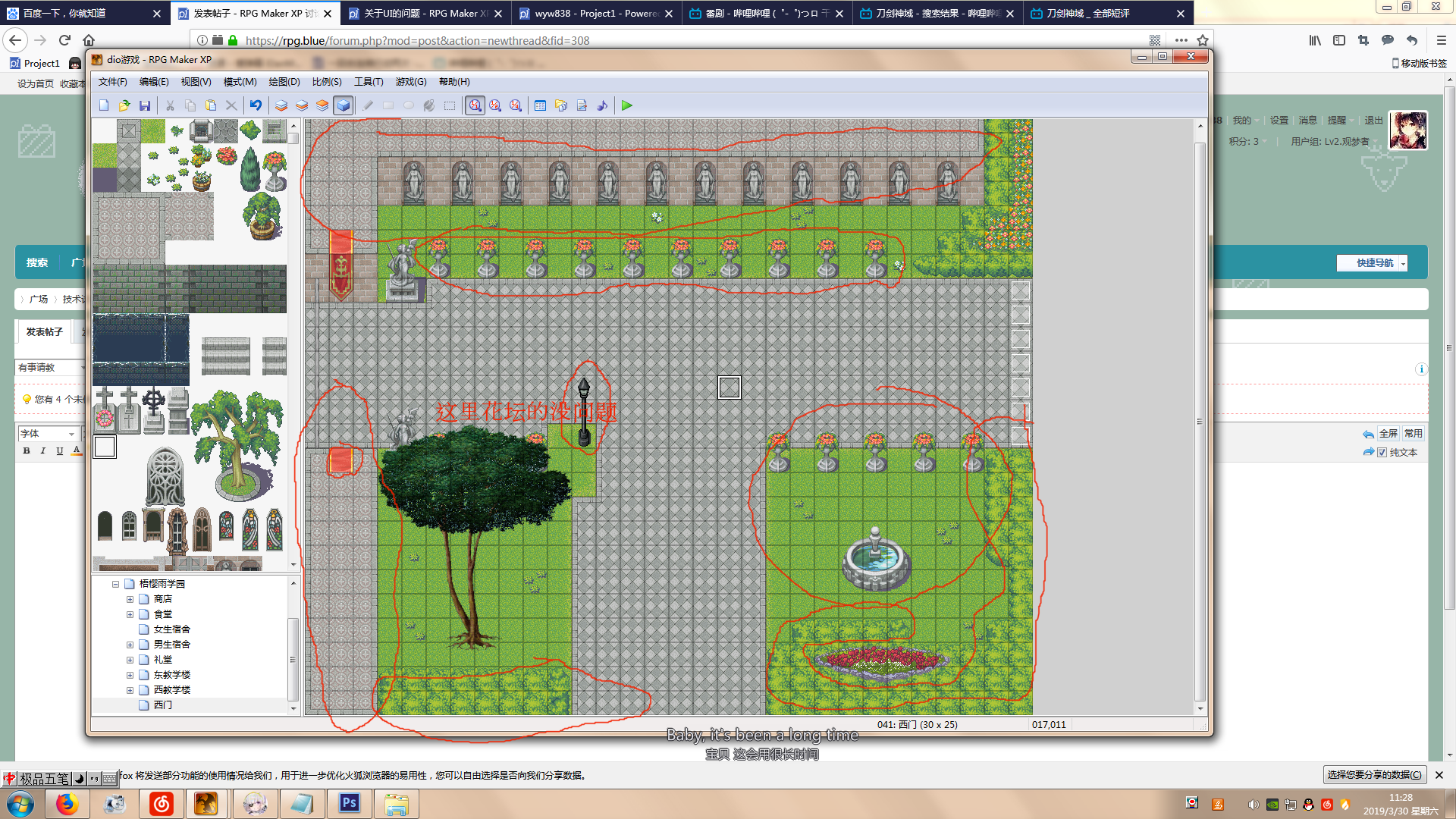Expand the 西教学楼 map node
The image size is (1456, 819).
130,690
